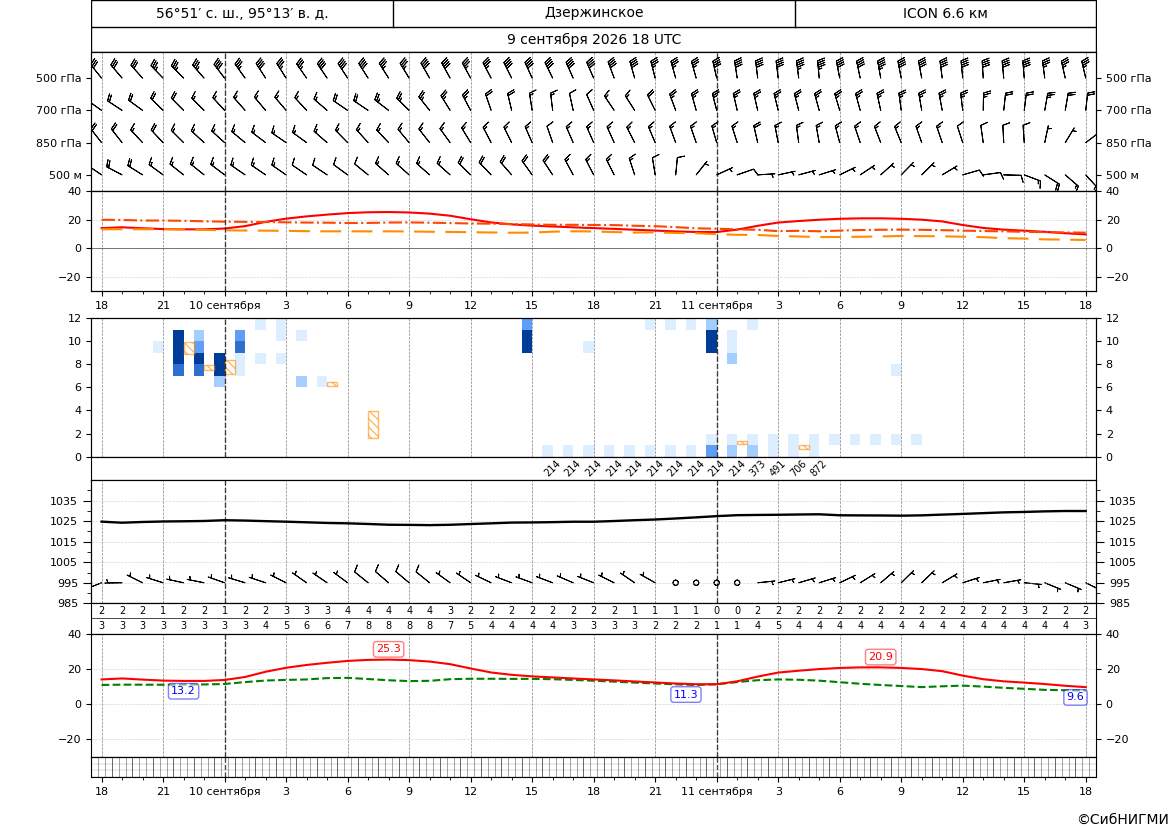Click the coordinates 56°51′ с. ш. header cell
Image resolution: width=1169 pixels, height=827 pixels.
click(242, 13)
